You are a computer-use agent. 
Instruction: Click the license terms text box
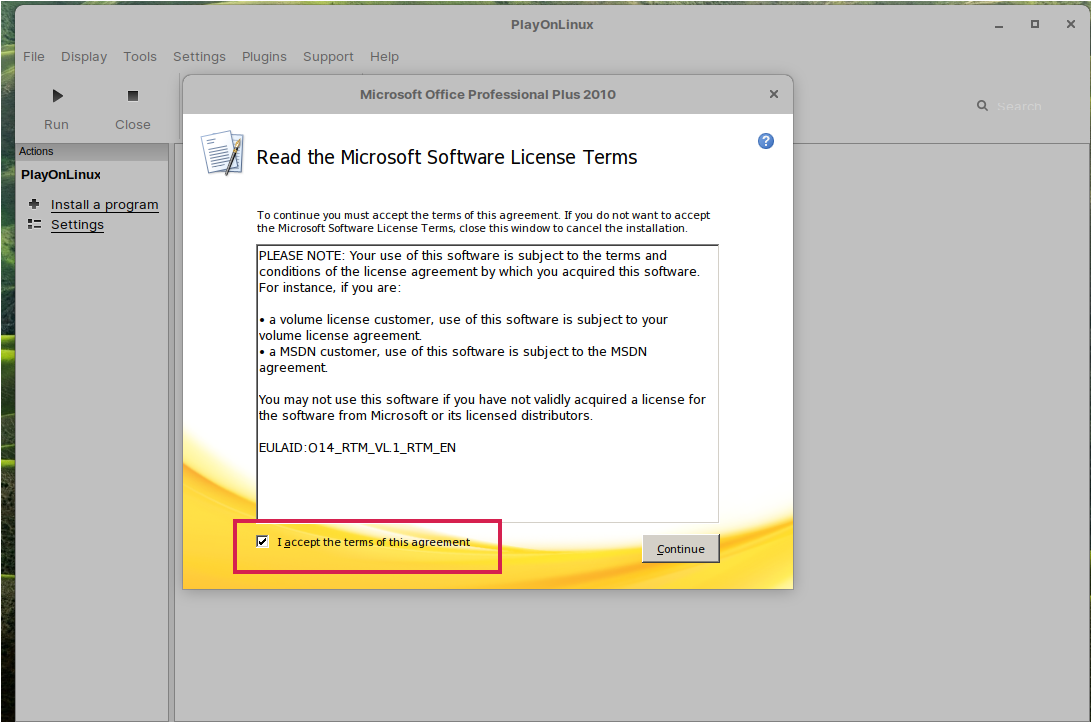click(487, 383)
